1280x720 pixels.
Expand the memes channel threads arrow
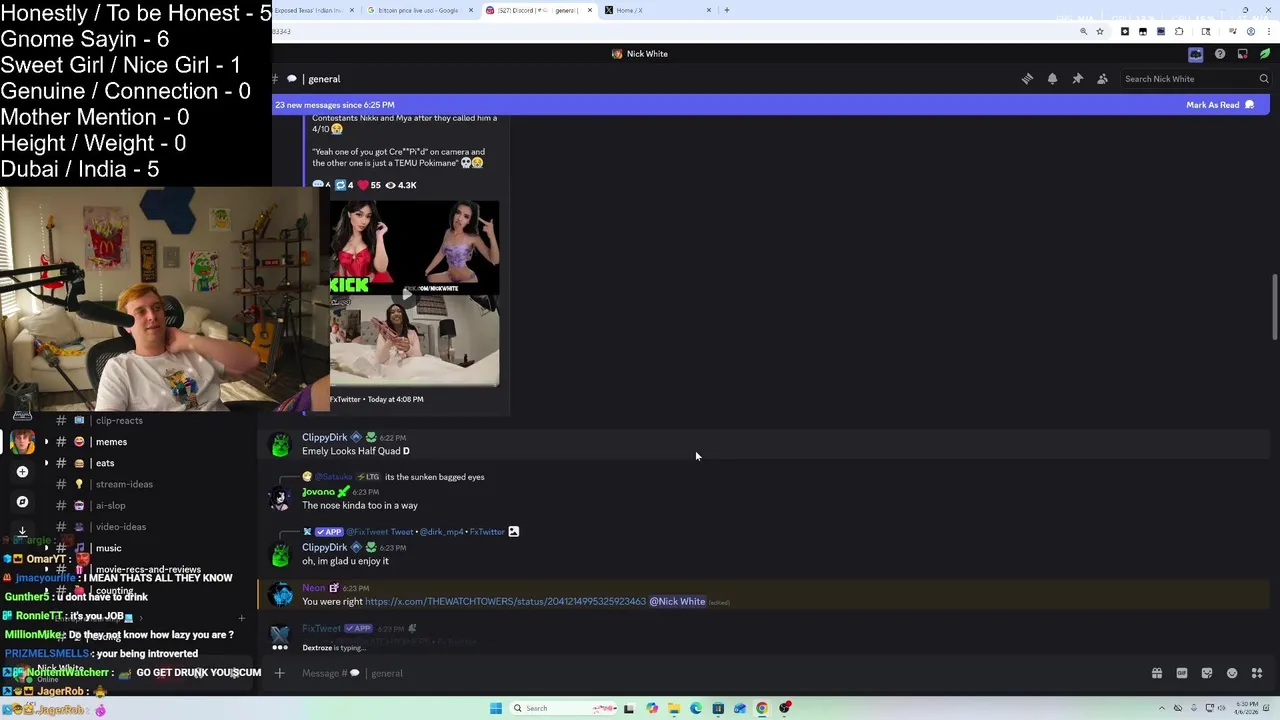[46, 442]
